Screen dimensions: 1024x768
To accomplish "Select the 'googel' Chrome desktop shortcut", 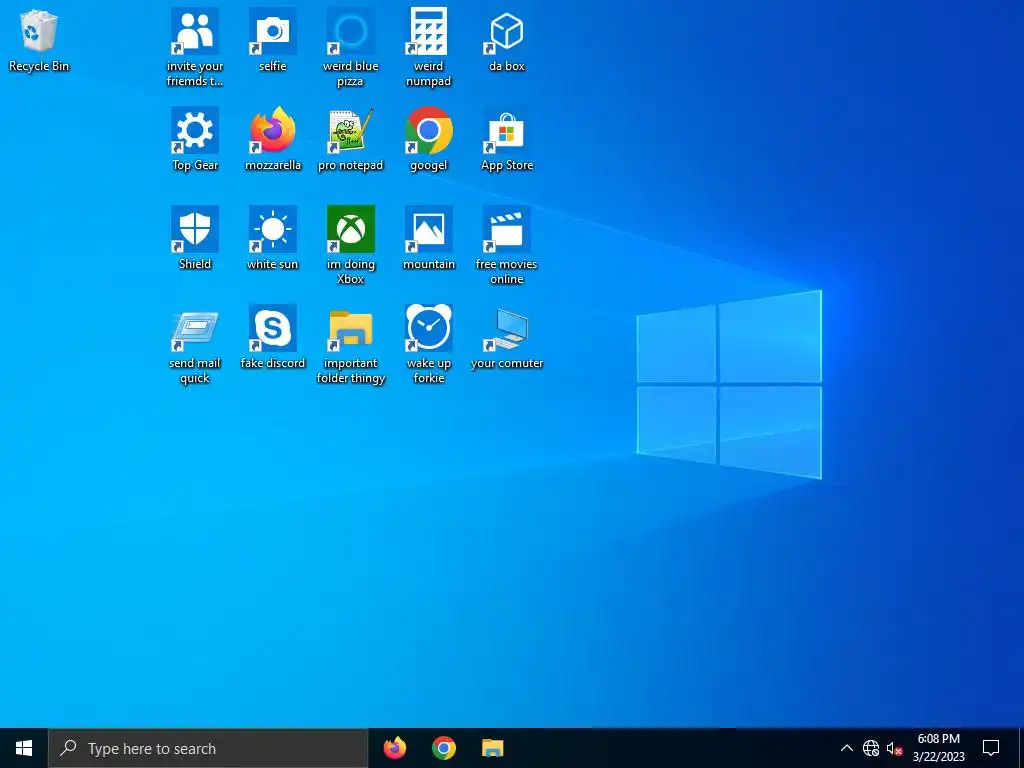I will click(x=428, y=138).
